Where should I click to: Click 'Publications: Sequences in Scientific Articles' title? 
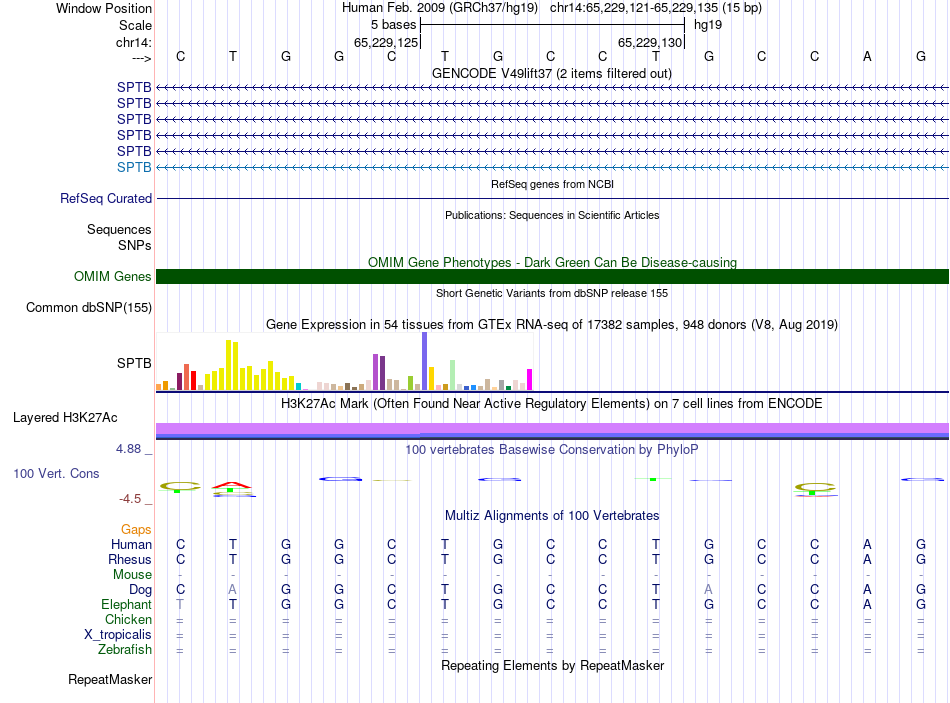click(552, 215)
